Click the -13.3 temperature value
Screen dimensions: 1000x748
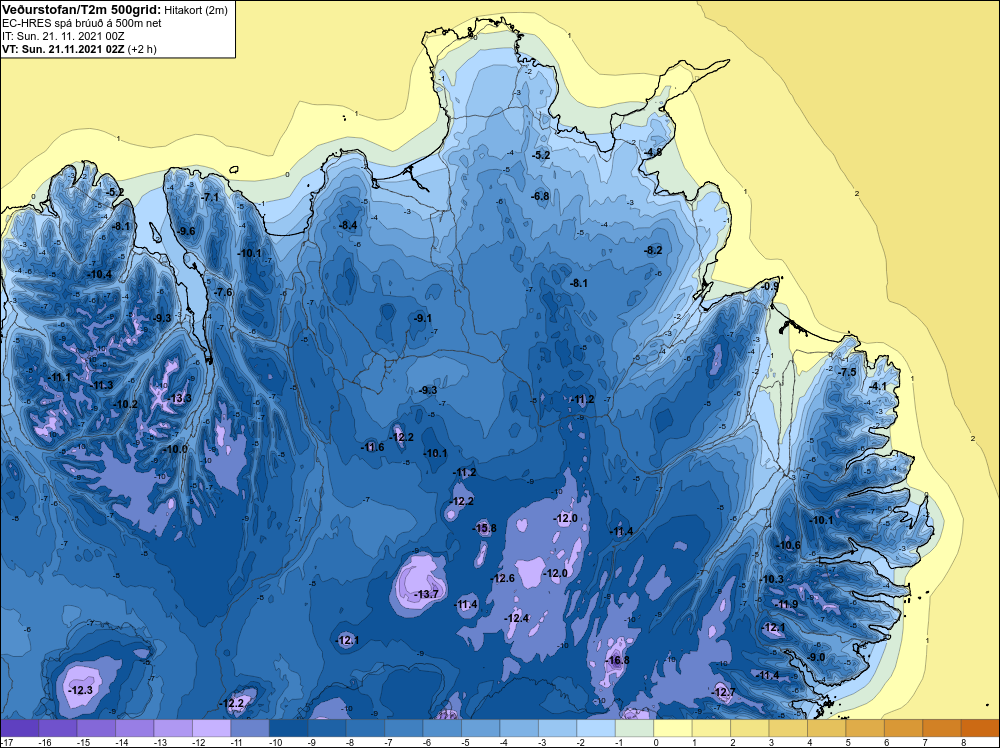(x=179, y=399)
